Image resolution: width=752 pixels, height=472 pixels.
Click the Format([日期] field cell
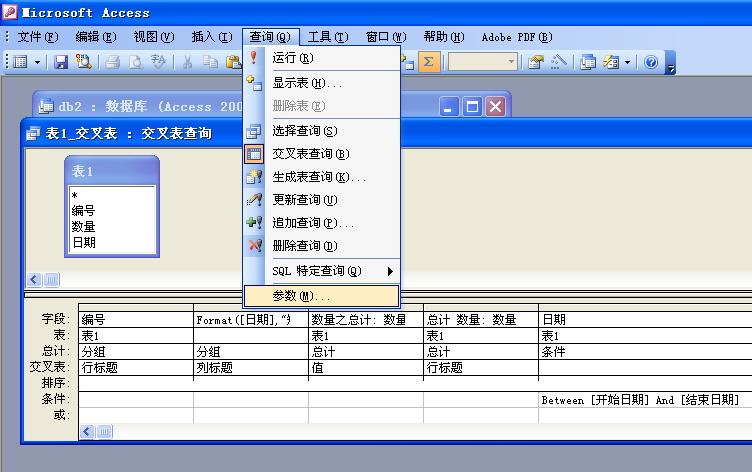pos(251,319)
